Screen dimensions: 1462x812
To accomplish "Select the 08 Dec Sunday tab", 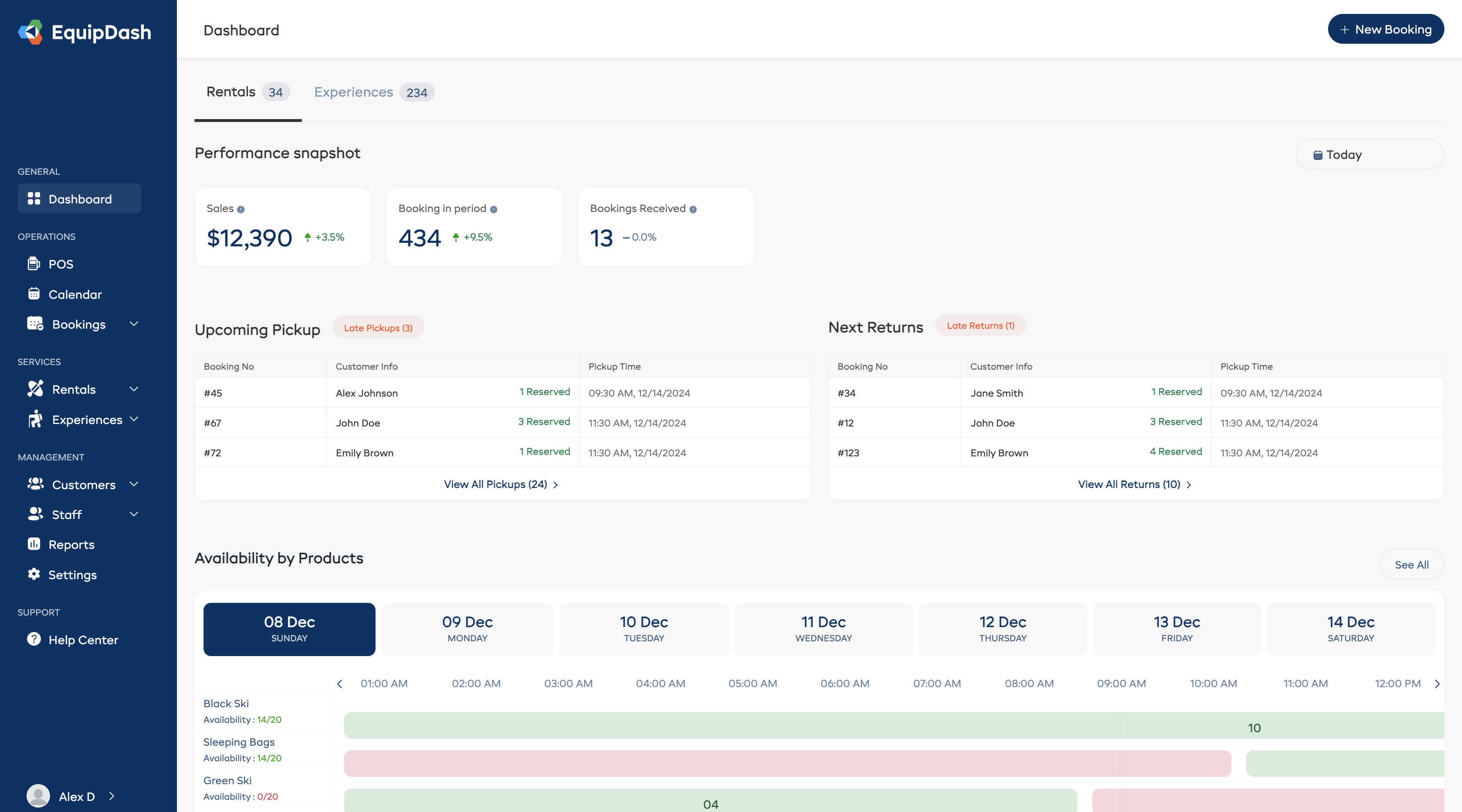I will coord(290,629).
